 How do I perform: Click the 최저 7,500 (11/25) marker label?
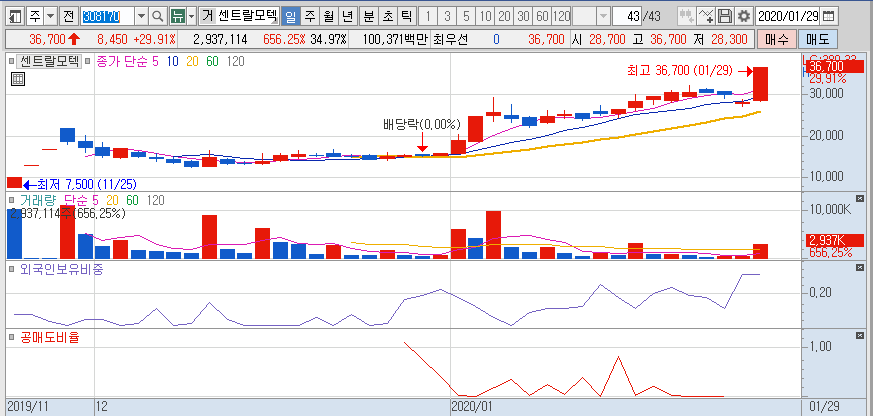pyautogui.click(x=87, y=184)
